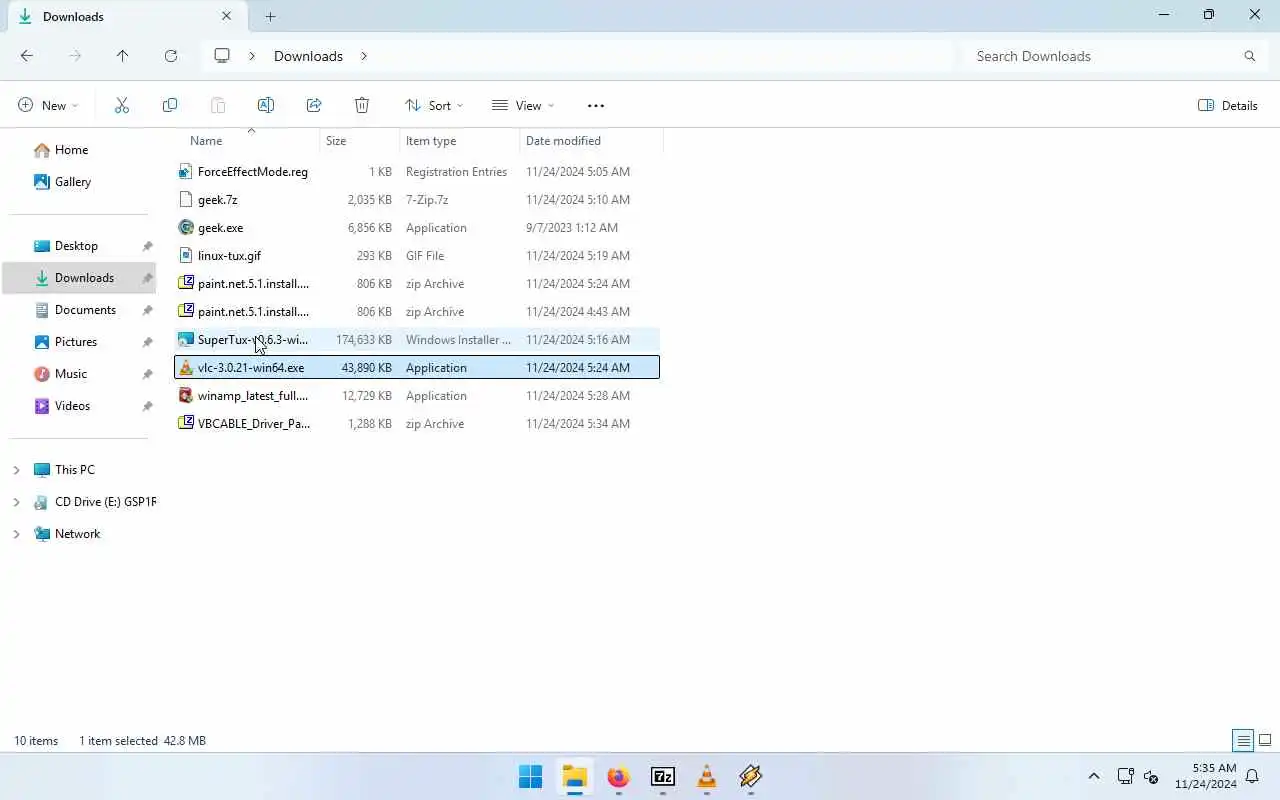Expand CD Drive (E:) node
The height and width of the screenshot is (800, 1280).
tap(16, 502)
